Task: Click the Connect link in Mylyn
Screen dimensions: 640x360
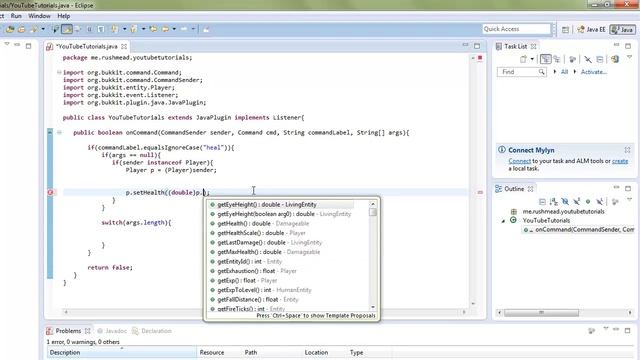Action: (x=520, y=161)
